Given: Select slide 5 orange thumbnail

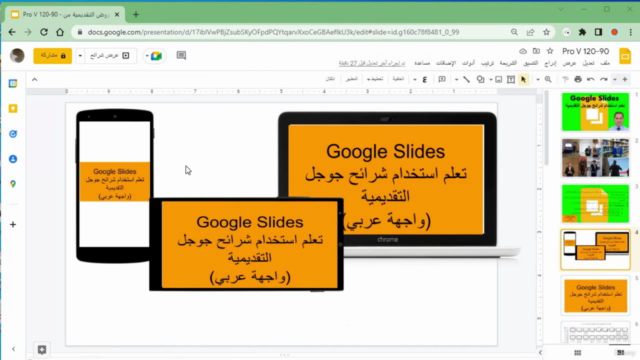Looking at the screenshot, I should point(595,296).
